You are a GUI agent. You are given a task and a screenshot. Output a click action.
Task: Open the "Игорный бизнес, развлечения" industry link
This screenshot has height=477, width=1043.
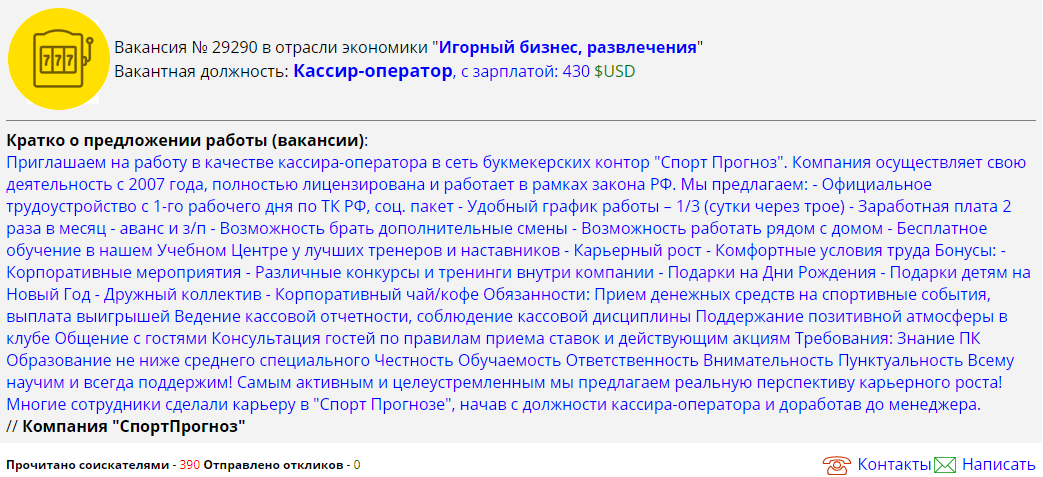568,47
